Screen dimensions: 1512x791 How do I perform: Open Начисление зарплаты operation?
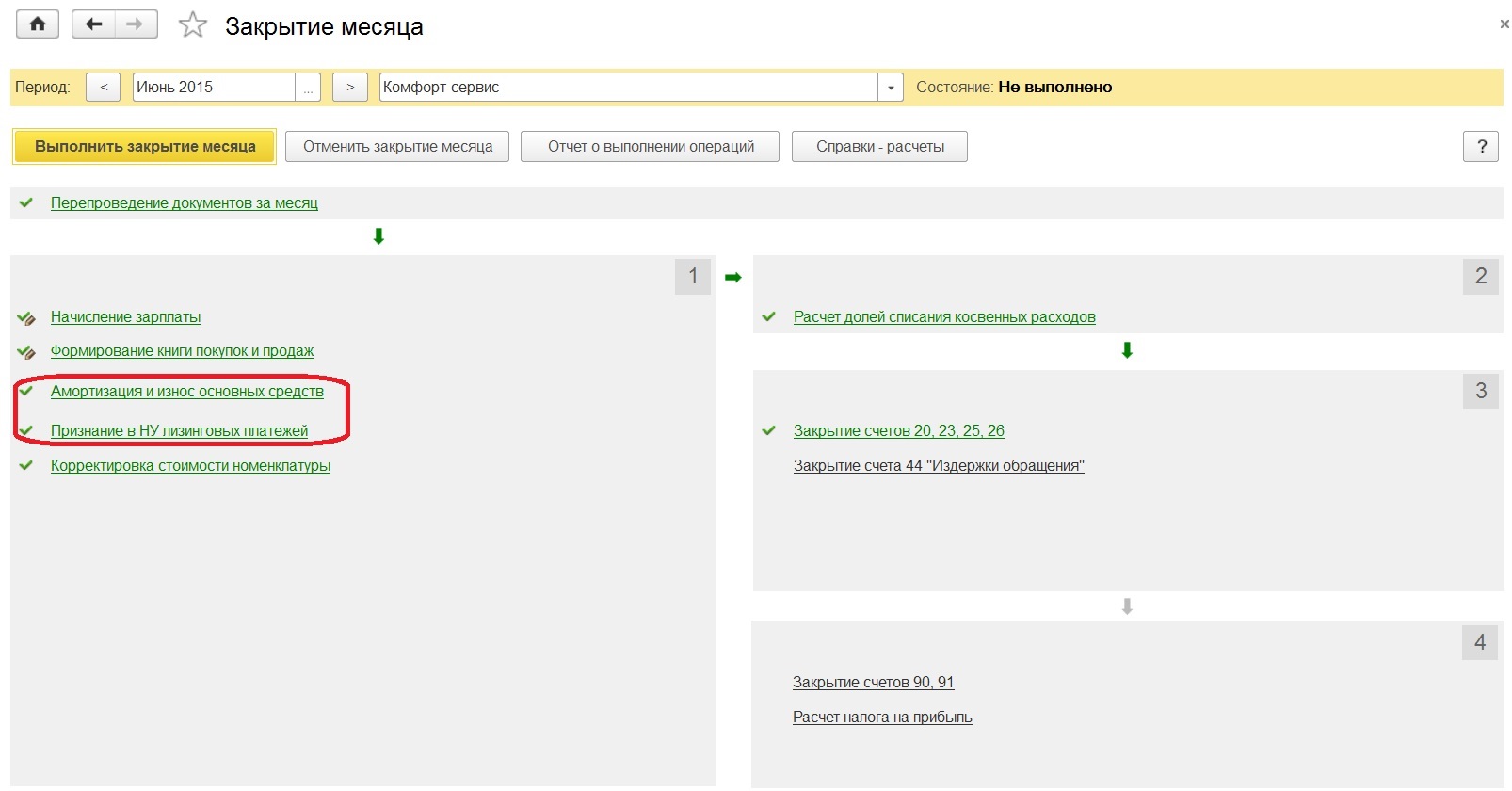tap(125, 317)
